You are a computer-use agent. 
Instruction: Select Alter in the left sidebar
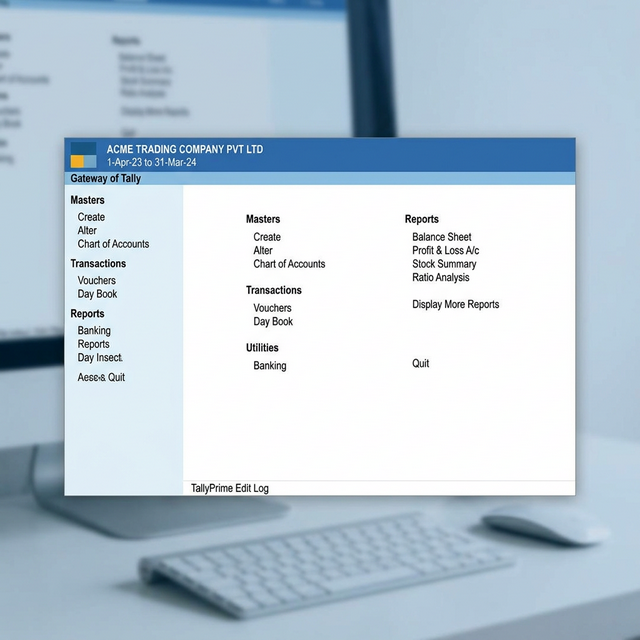pyautogui.click(x=87, y=231)
